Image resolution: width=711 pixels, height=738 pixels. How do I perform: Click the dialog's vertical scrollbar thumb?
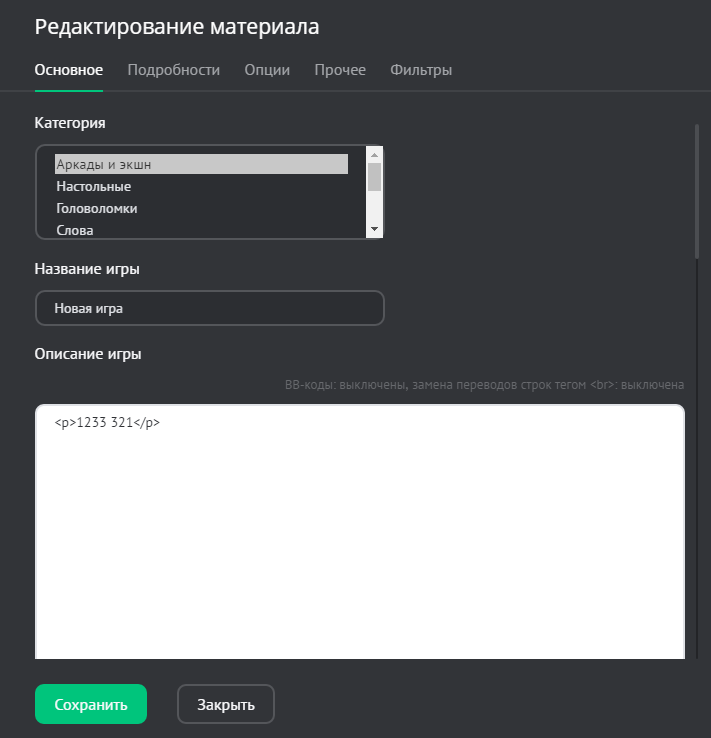[696, 190]
